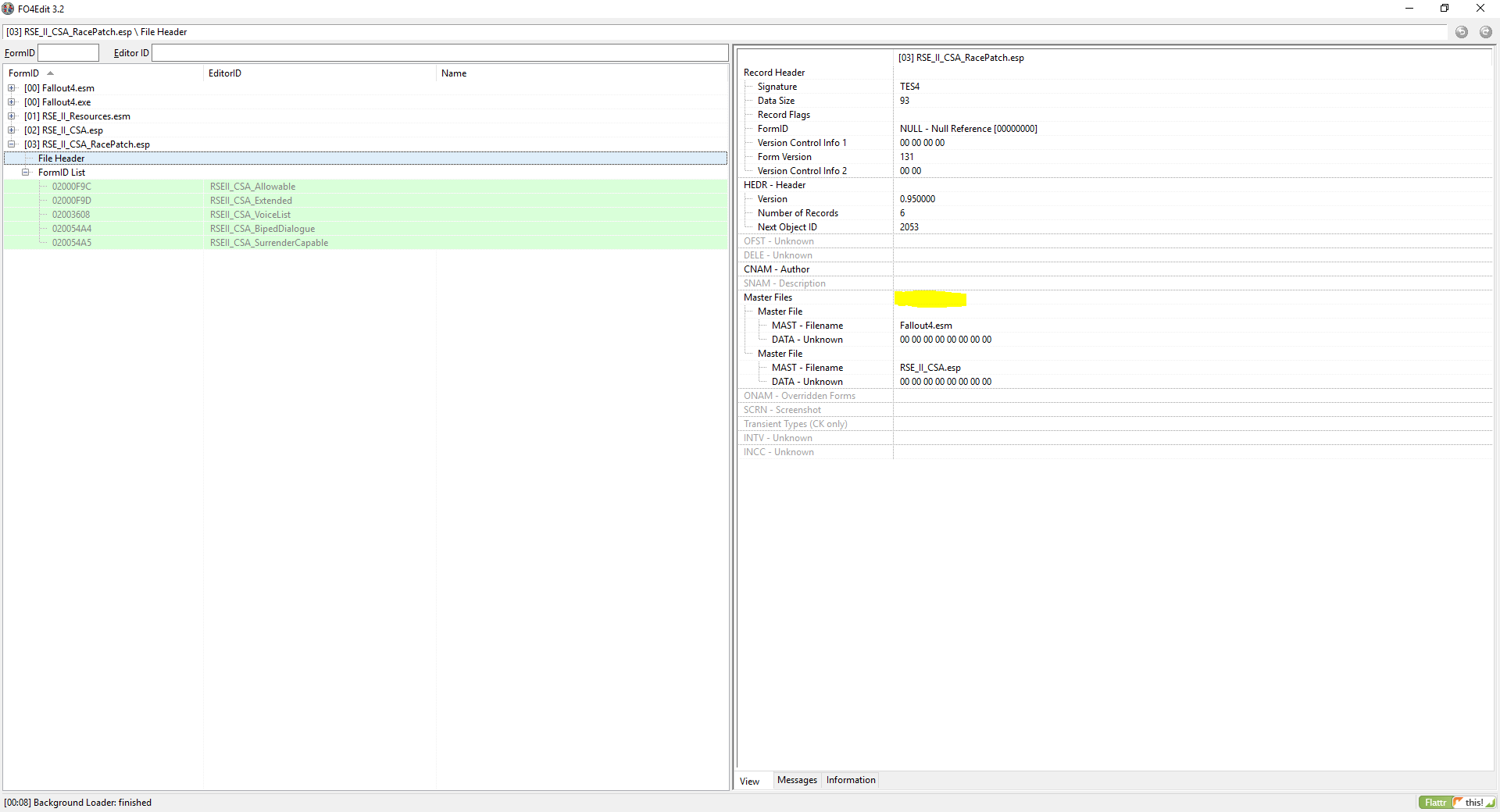Select the Number of Records row

tap(1115, 213)
